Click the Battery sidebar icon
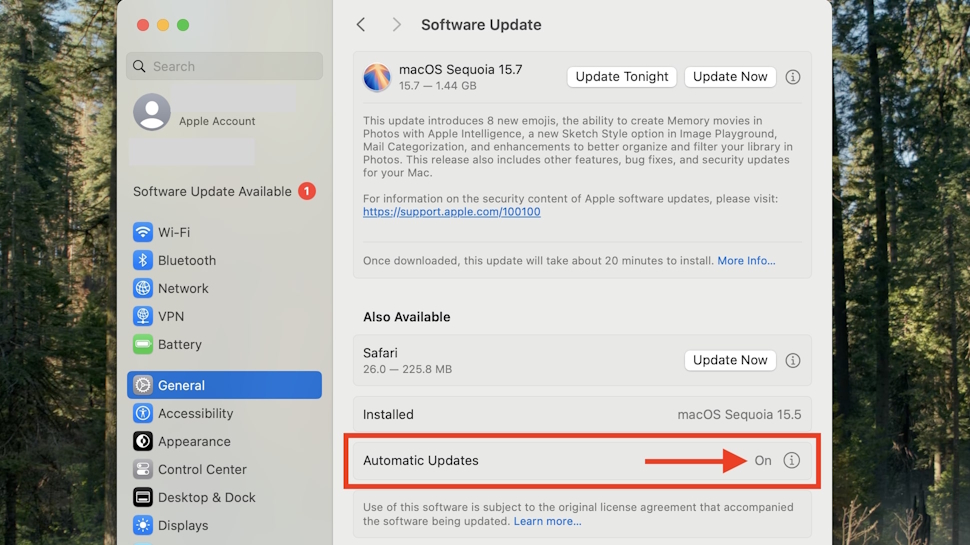This screenshot has width=970, height=545. click(x=143, y=344)
